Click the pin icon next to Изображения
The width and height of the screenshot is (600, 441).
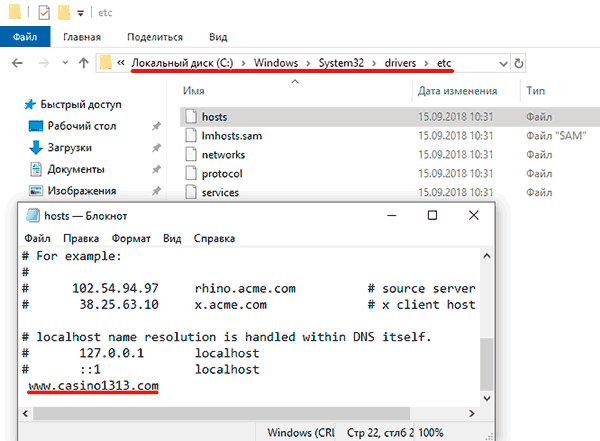click(x=156, y=191)
